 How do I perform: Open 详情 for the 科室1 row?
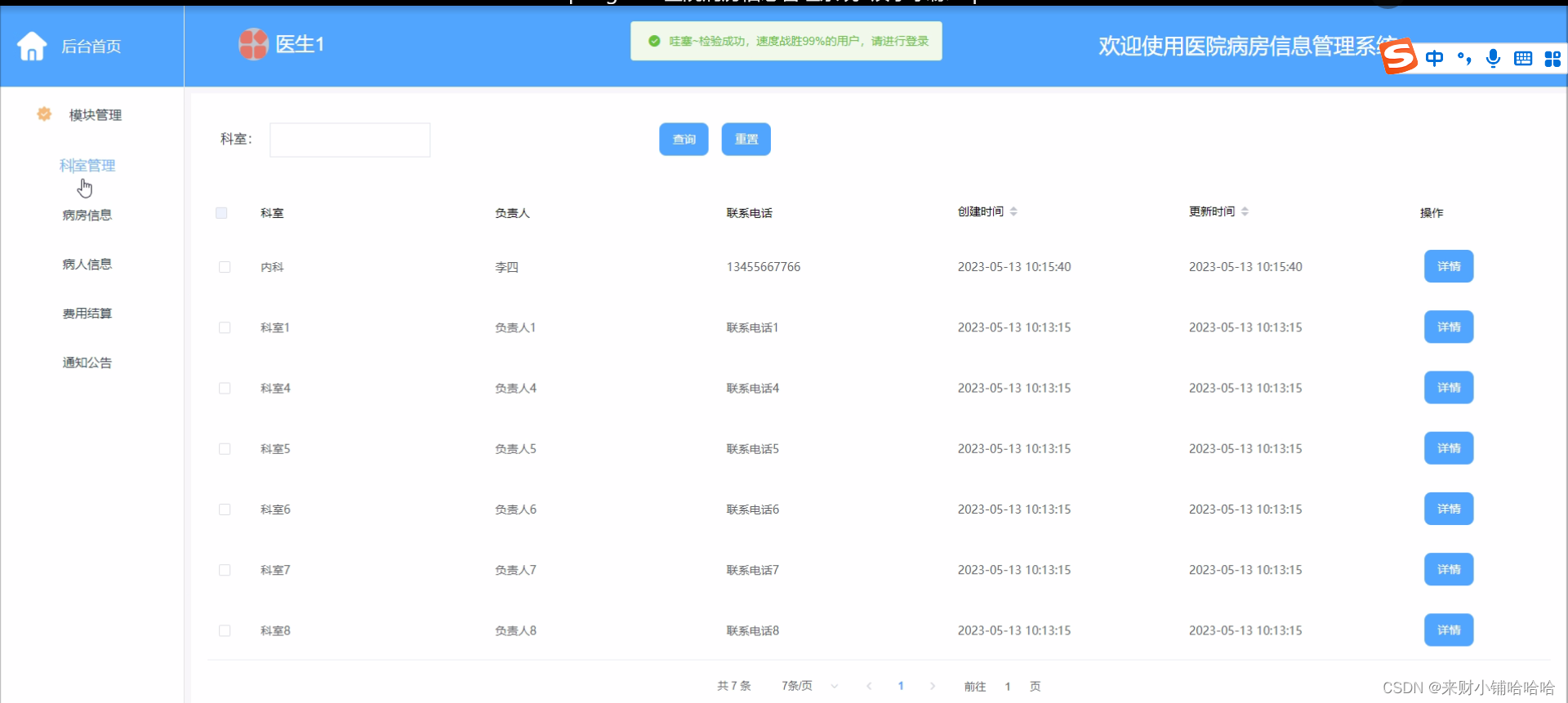pyautogui.click(x=1449, y=327)
